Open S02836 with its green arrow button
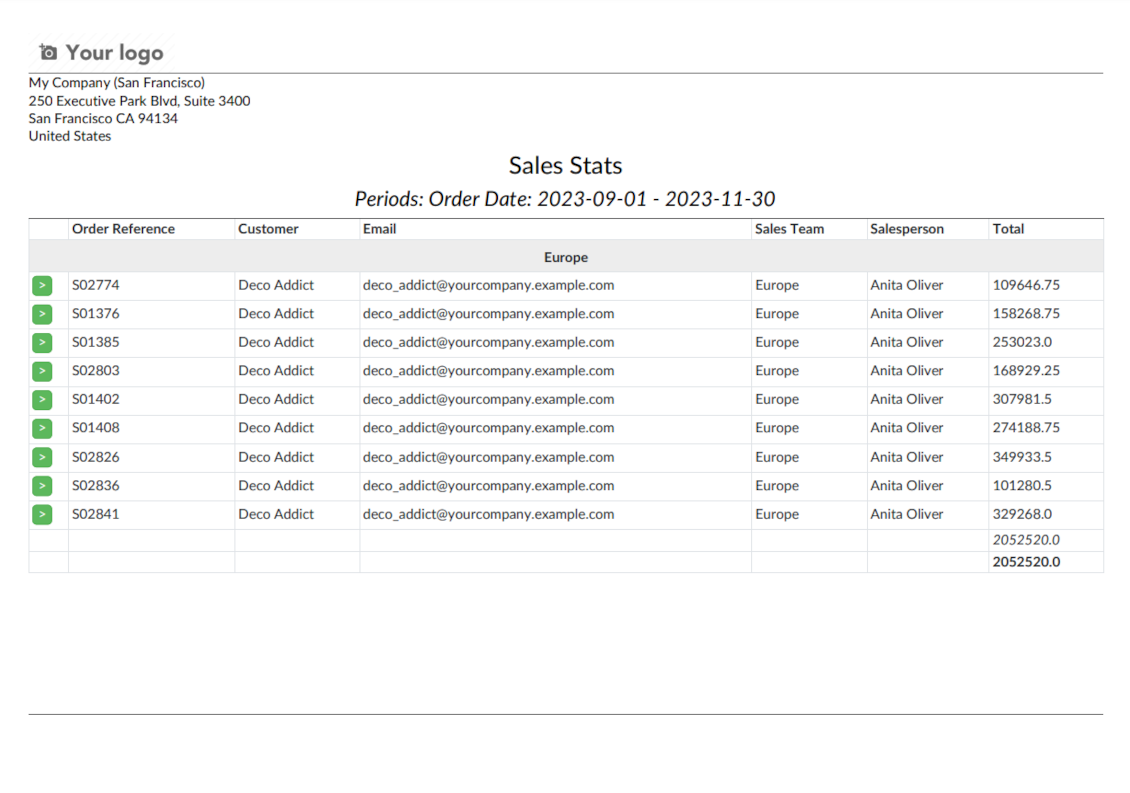The image size is (1130, 793). click(42, 486)
